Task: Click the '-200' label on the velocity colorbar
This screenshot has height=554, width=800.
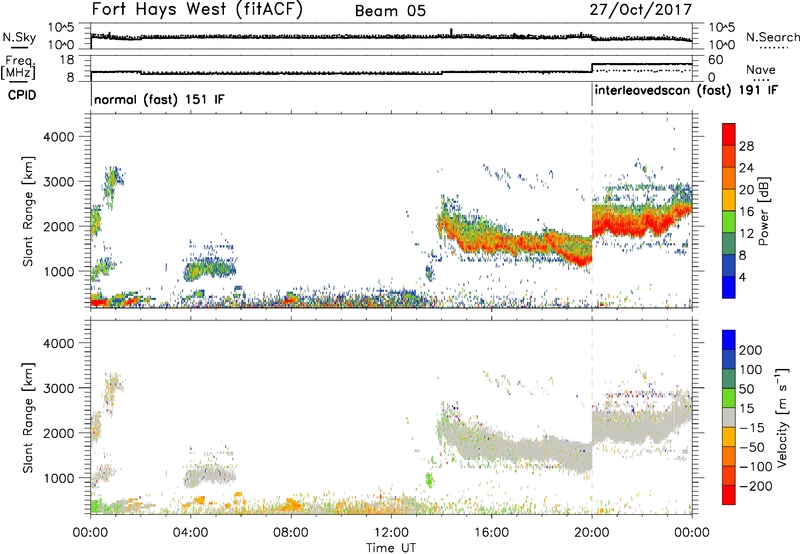Action: [755, 486]
